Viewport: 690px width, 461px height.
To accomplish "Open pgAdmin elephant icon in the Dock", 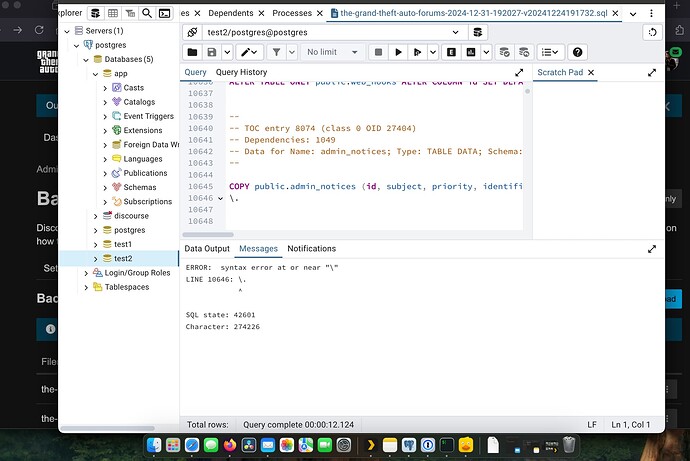I will [x=408, y=445].
